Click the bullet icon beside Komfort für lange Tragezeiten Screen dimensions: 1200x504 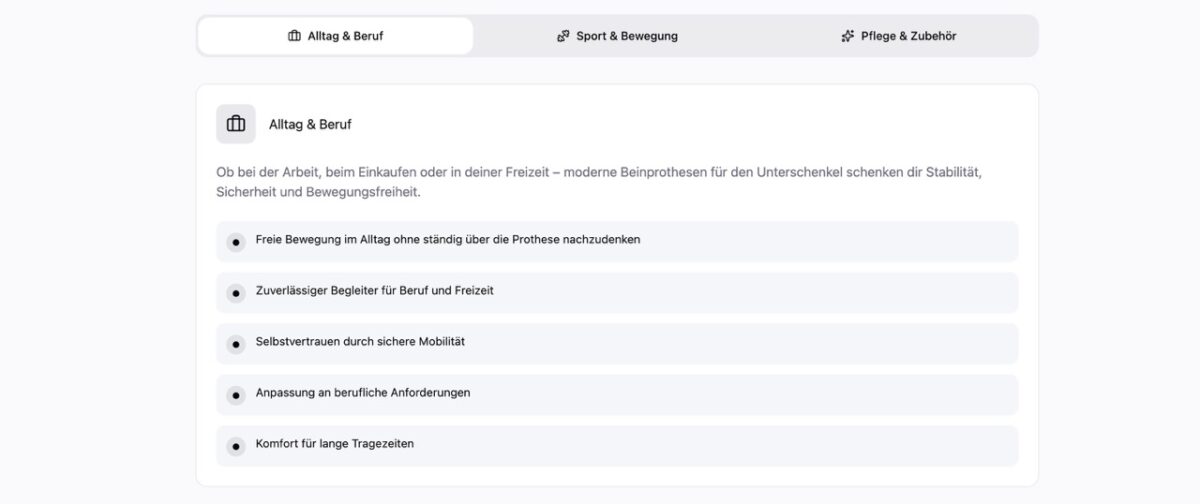pos(236,446)
